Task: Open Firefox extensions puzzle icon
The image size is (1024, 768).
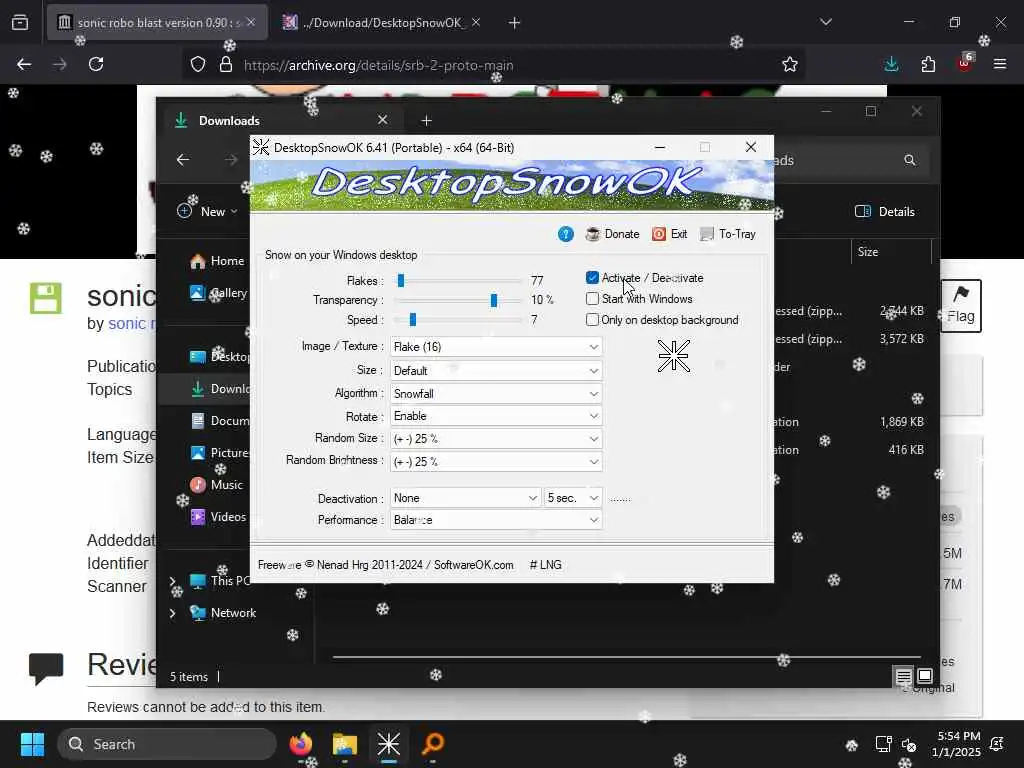Action: click(928, 64)
